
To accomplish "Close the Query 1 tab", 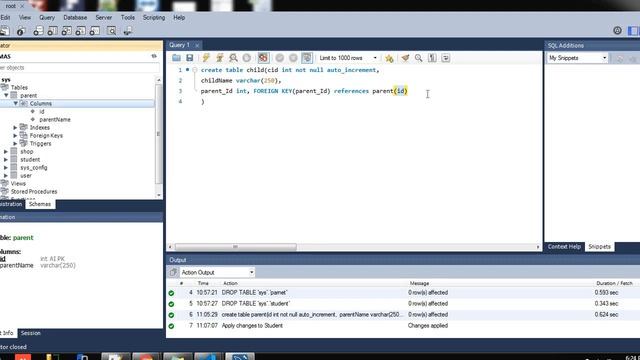I will [x=197, y=45].
